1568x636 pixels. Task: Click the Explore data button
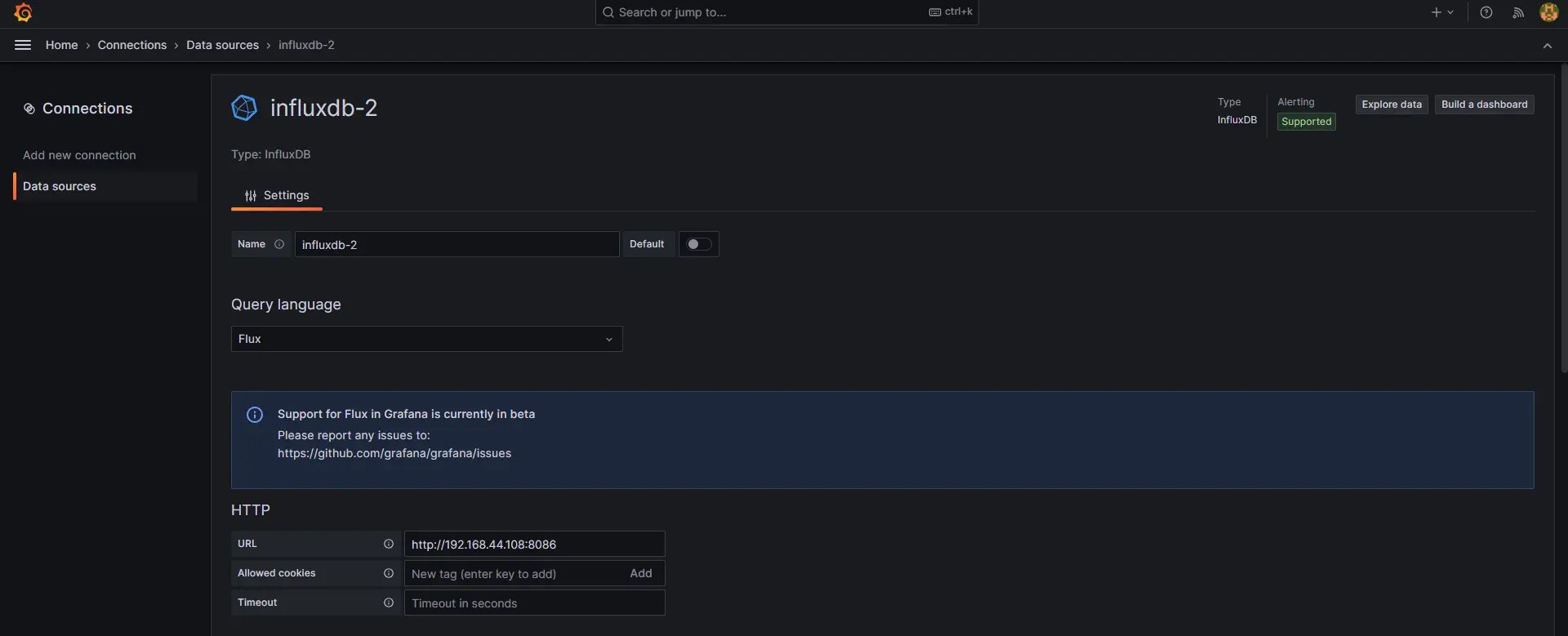point(1392,105)
